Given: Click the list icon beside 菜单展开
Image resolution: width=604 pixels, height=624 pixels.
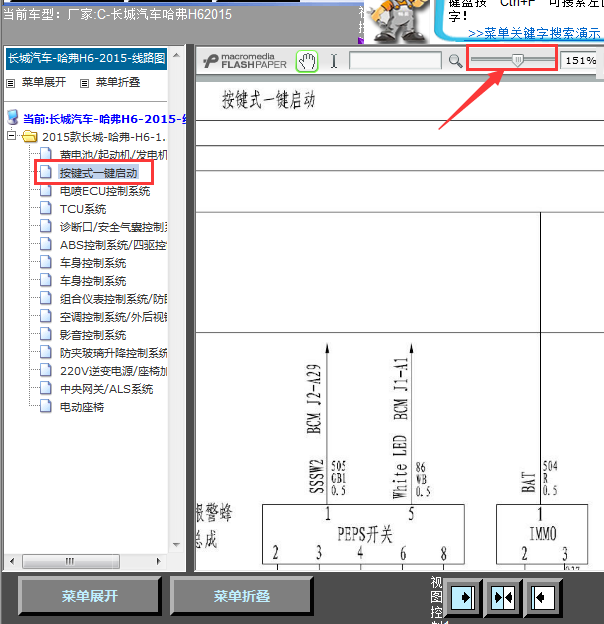Looking at the screenshot, I should coord(11,83).
